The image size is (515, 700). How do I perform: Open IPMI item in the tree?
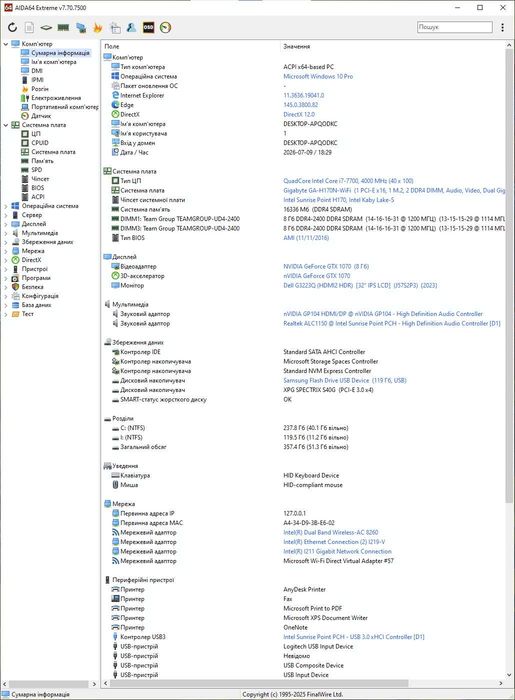point(37,80)
